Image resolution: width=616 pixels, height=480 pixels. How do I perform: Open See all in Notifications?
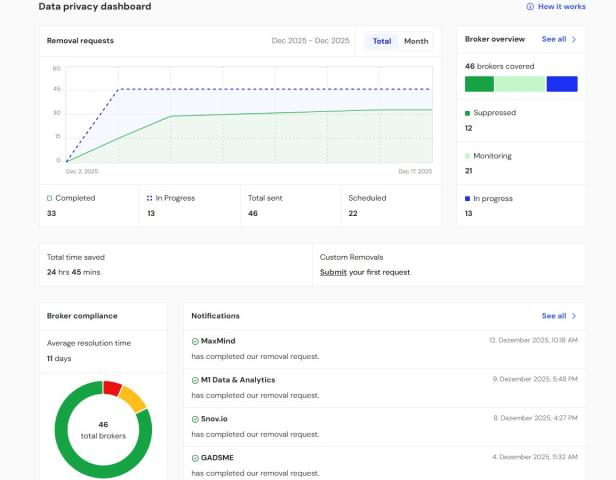pos(554,316)
